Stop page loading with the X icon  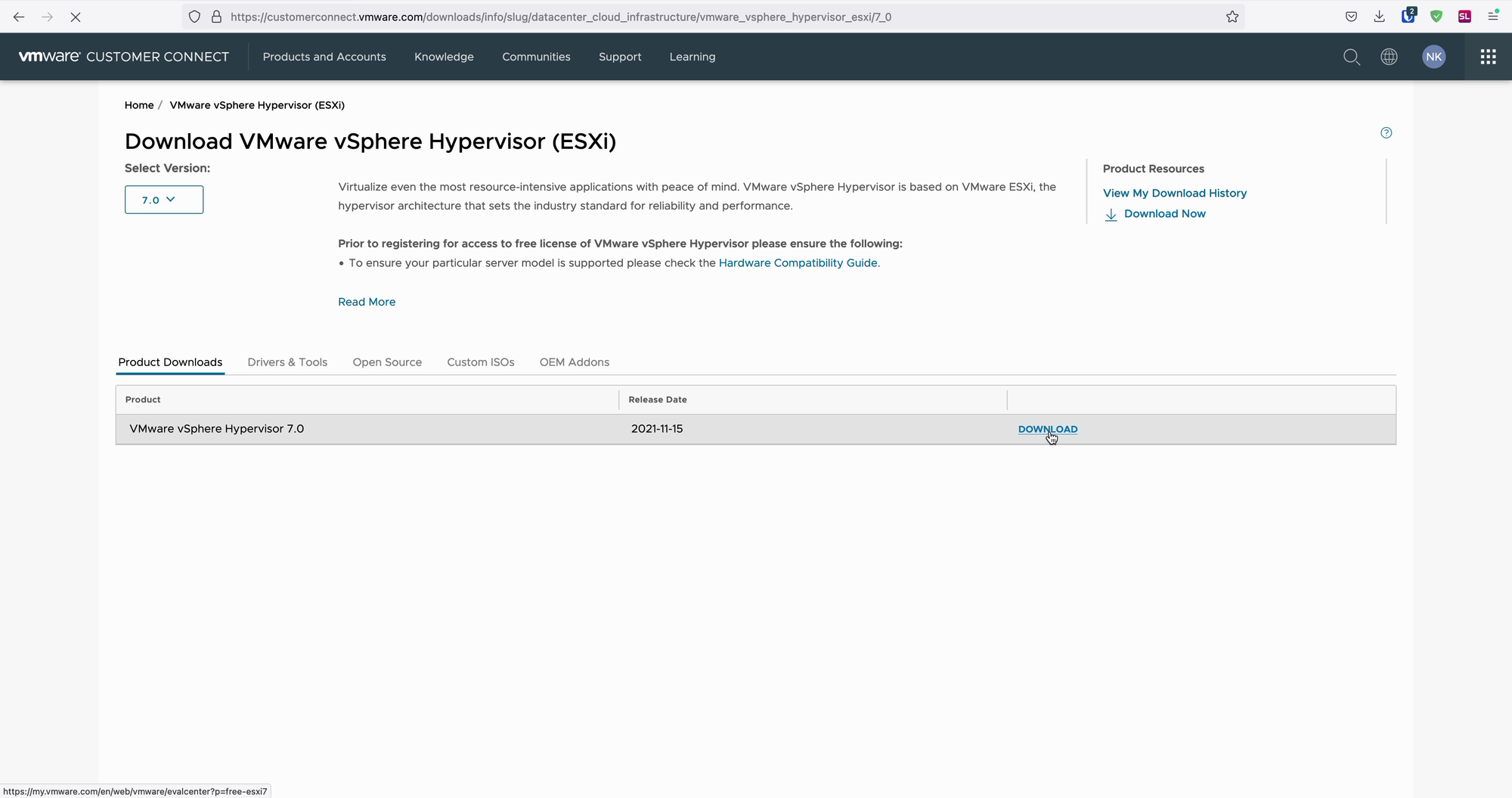[x=76, y=17]
